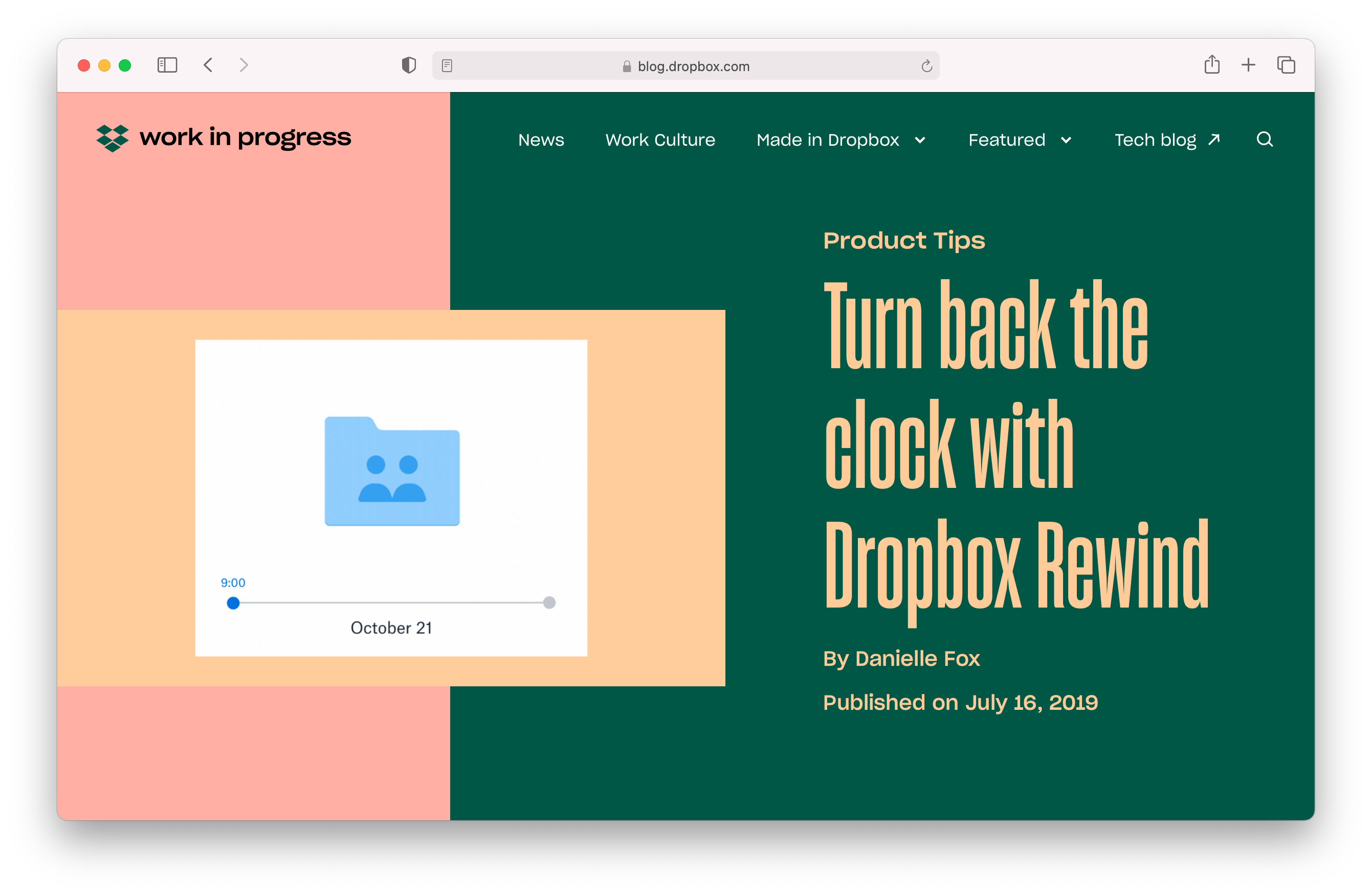Open the privacy shield report icon
The image size is (1372, 896).
tap(409, 65)
